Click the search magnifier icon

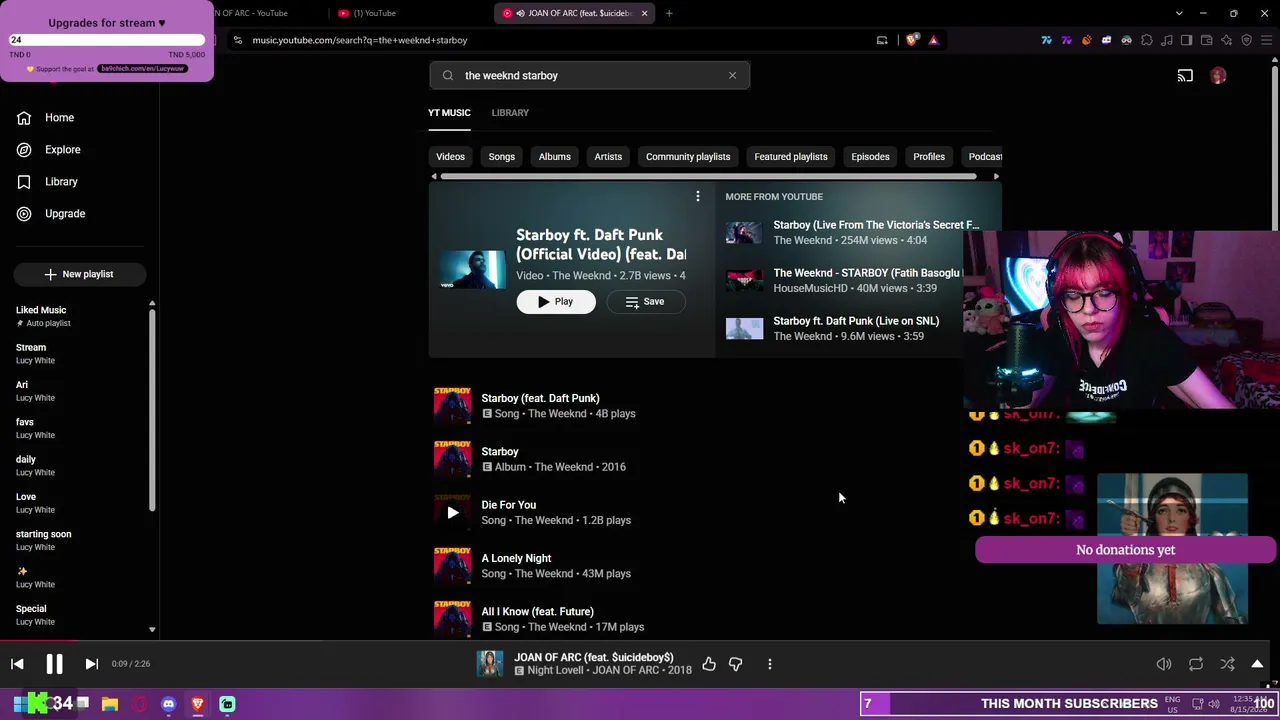tap(447, 75)
